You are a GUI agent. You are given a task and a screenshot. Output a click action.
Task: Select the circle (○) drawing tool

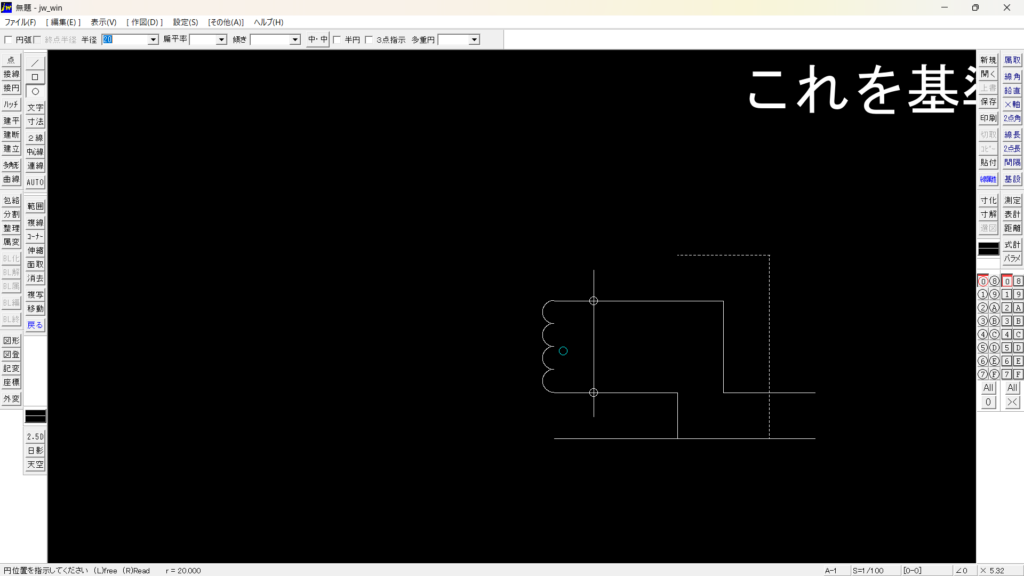click(35, 91)
